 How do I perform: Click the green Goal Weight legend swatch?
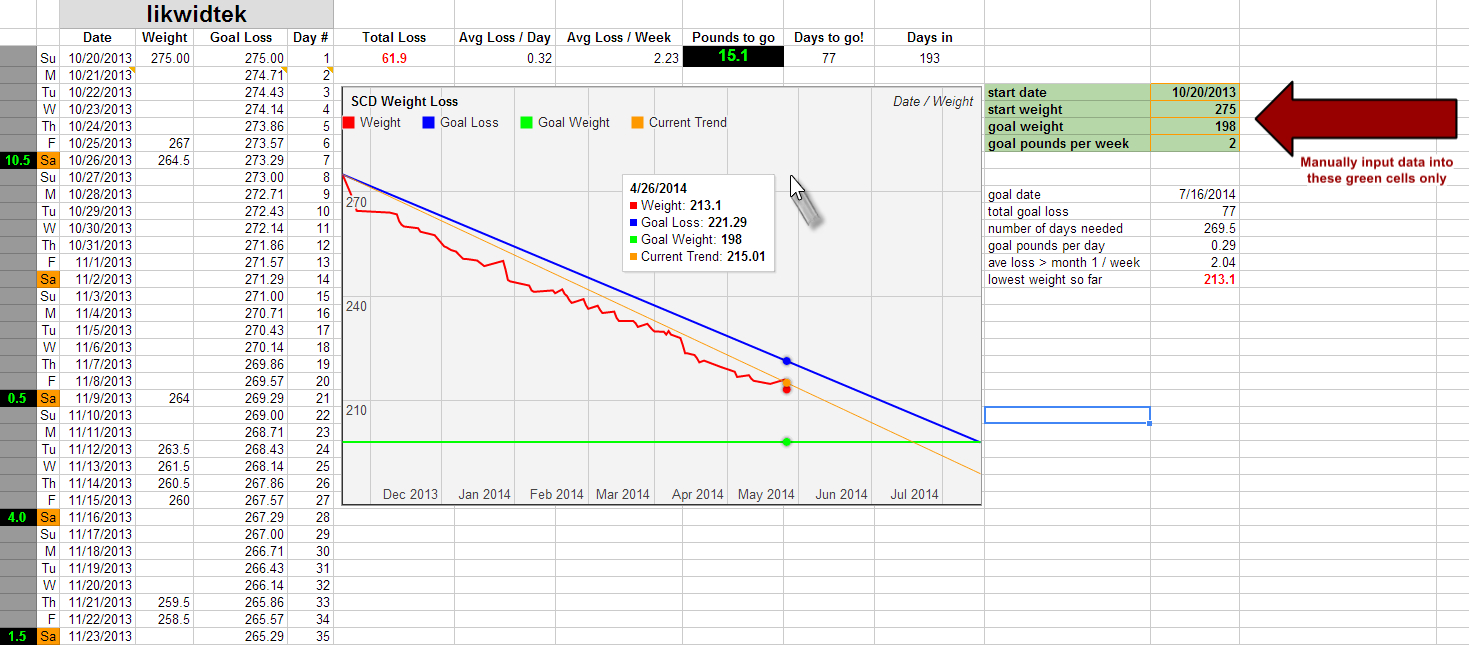coord(527,123)
